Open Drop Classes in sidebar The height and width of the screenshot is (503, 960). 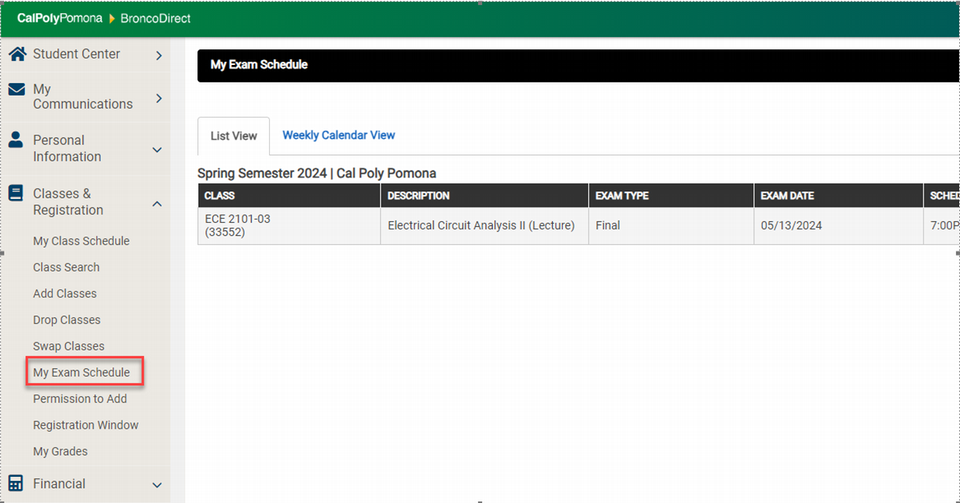click(67, 320)
